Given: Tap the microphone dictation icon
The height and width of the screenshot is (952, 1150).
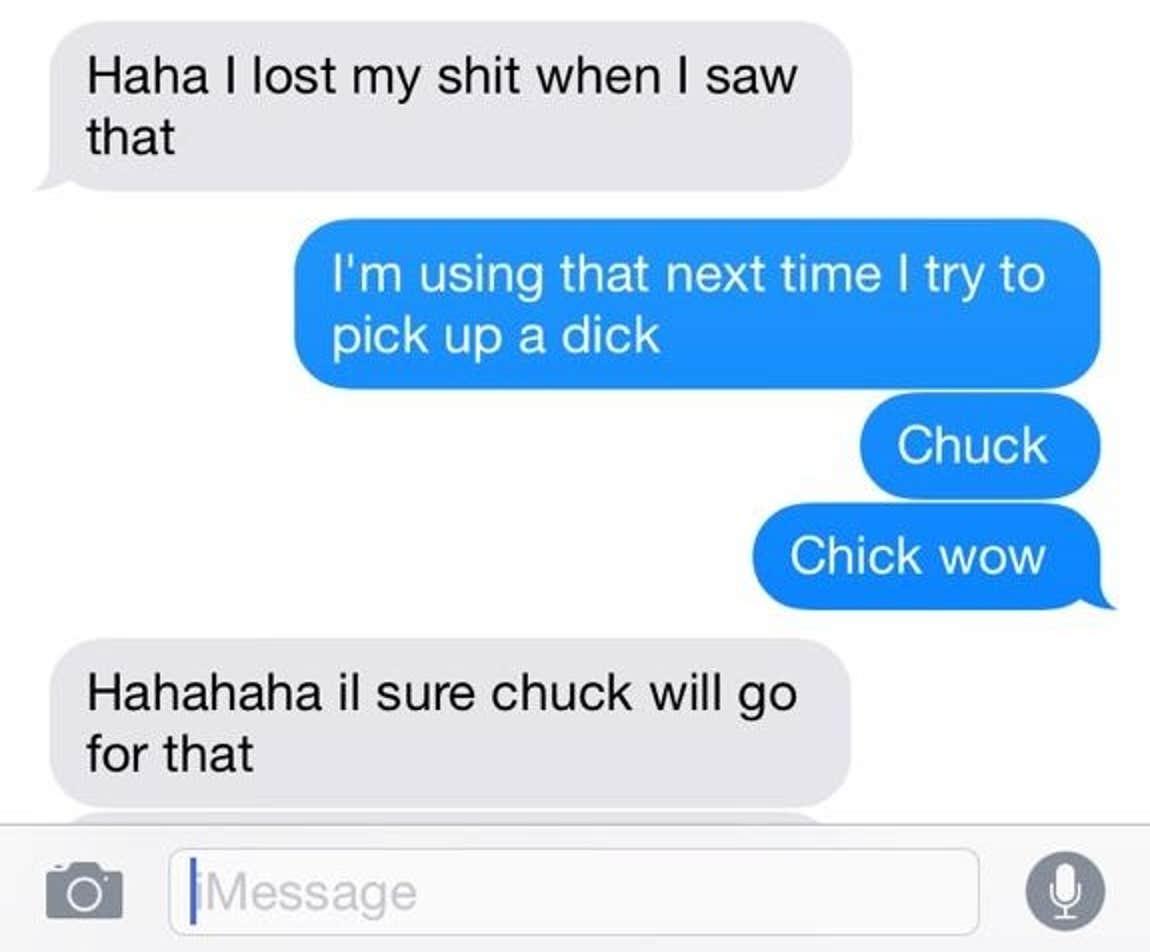Looking at the screenshot, I should pos(1064,891).
